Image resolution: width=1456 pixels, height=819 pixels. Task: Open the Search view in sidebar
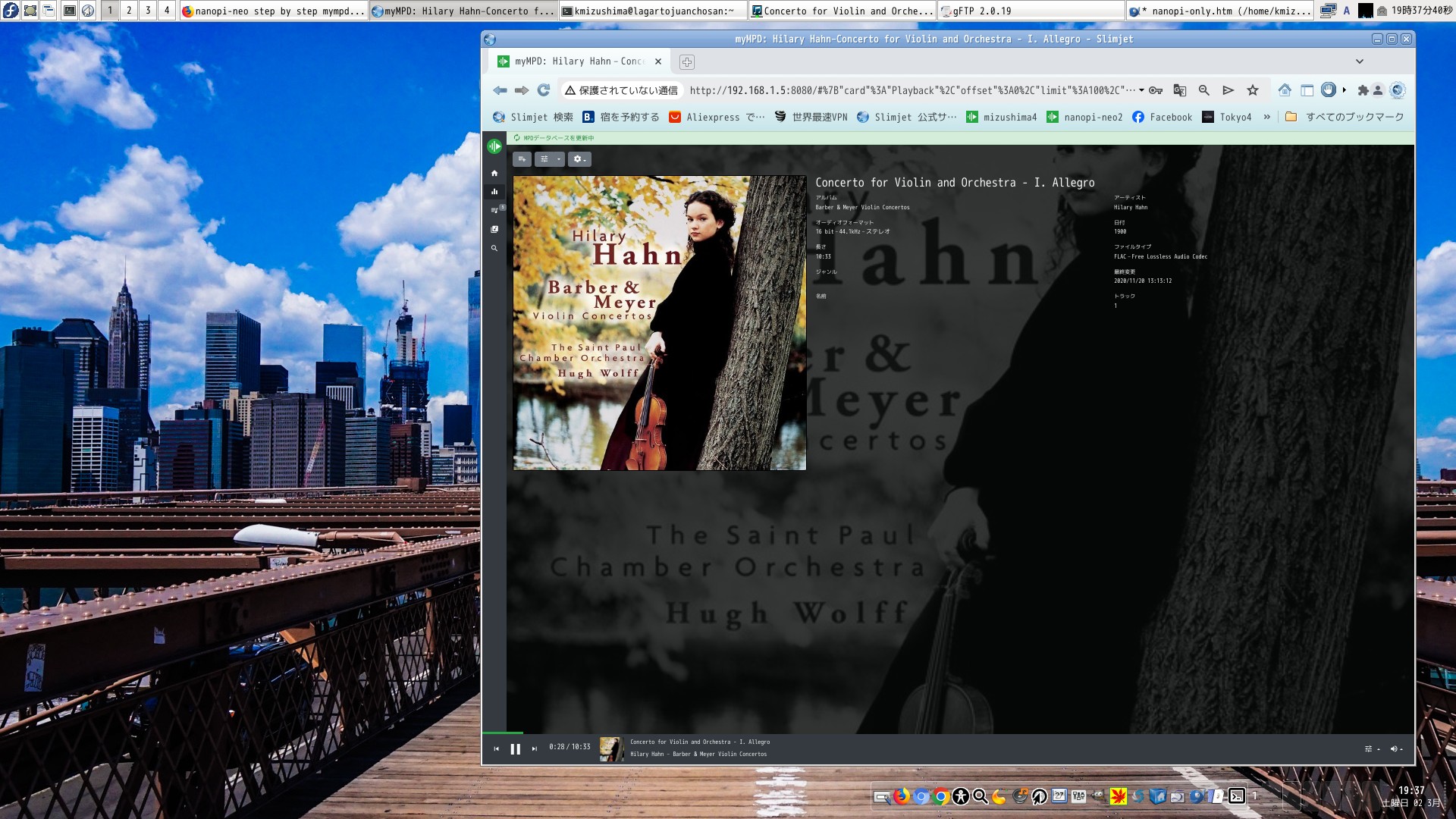tap(494, 248)
